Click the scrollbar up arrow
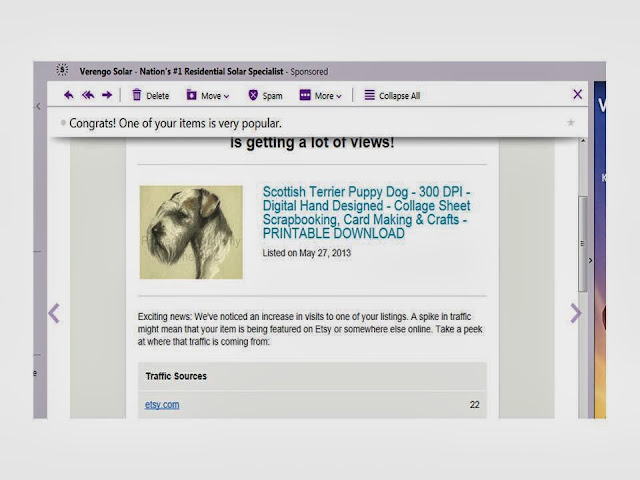This screenshot has width=640, height=480. (x=583, y=141)
